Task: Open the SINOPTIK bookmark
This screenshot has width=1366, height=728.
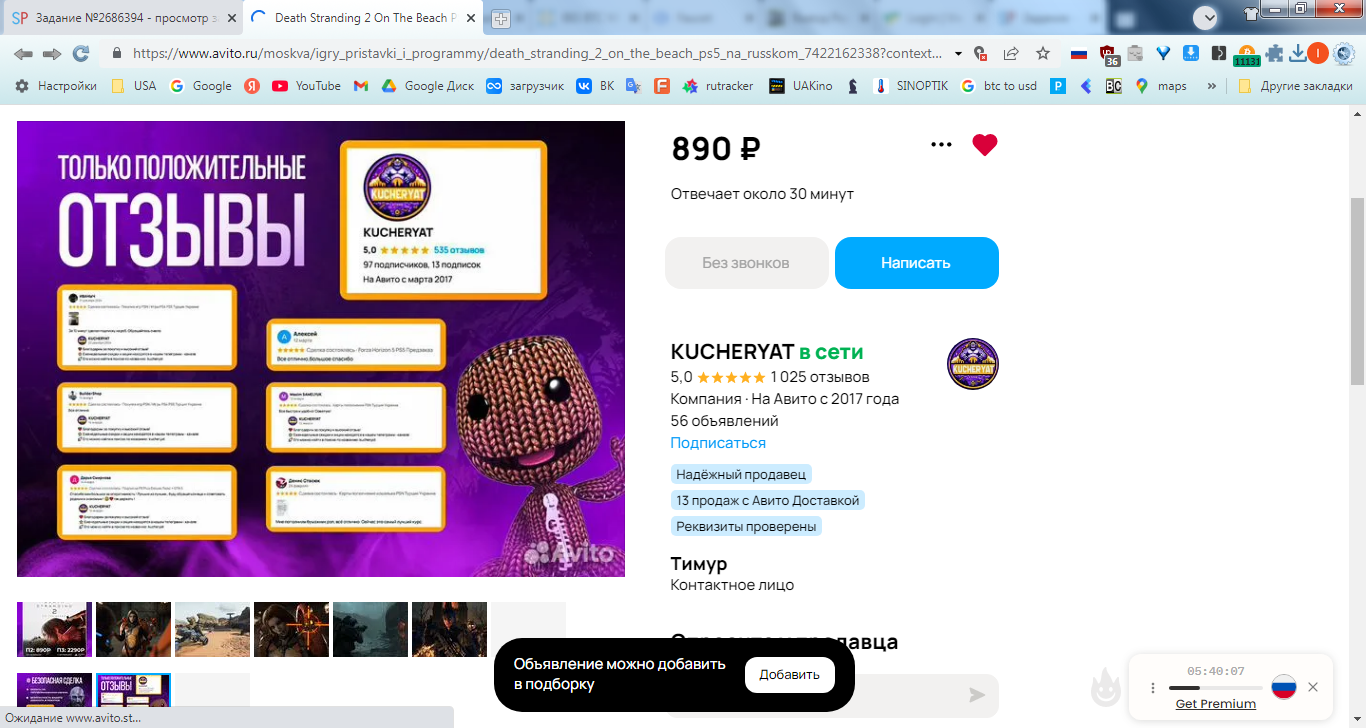Action: (910, 86)
